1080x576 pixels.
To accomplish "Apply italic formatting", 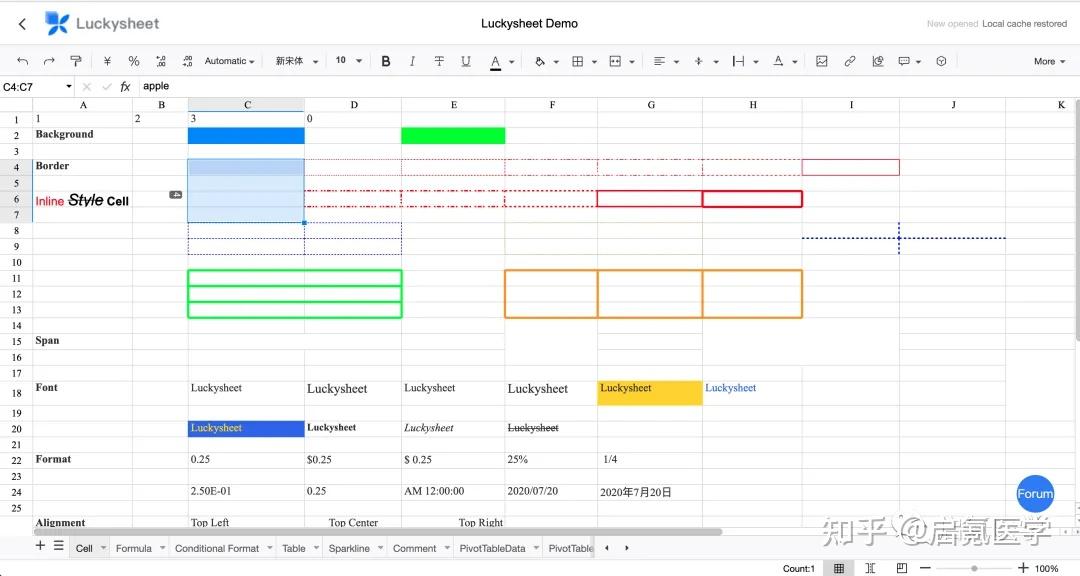I will point(412,61).
